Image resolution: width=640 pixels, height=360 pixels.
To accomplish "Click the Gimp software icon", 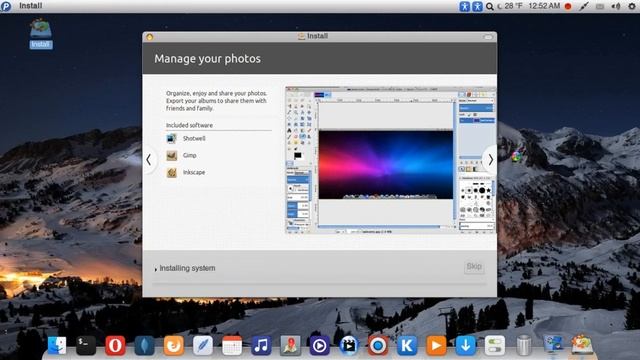I will point(171,156).
